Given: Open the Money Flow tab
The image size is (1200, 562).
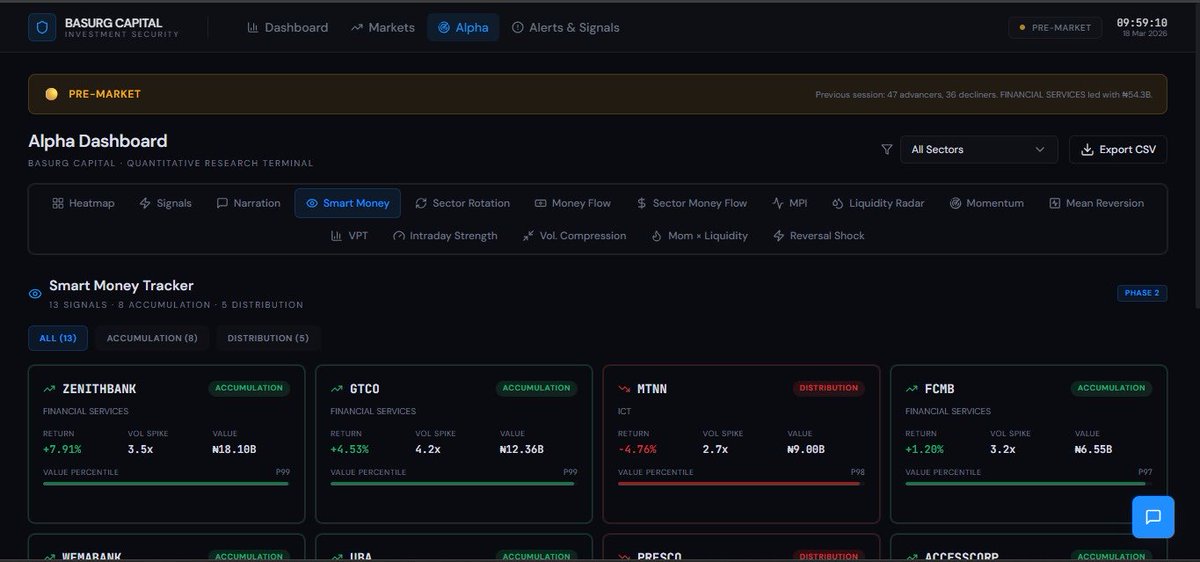Looking at the screenshot, I should click(x=573, y=203).
